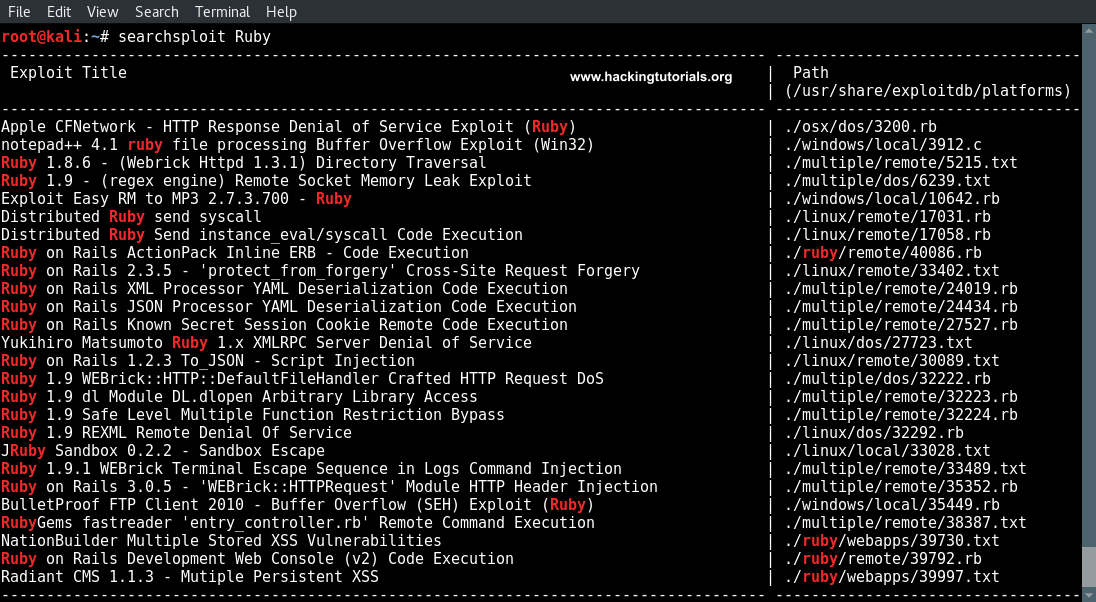Click path './multiple/remote/32224.rb'
Viewport: 1096px width, 602px height.
901,415
